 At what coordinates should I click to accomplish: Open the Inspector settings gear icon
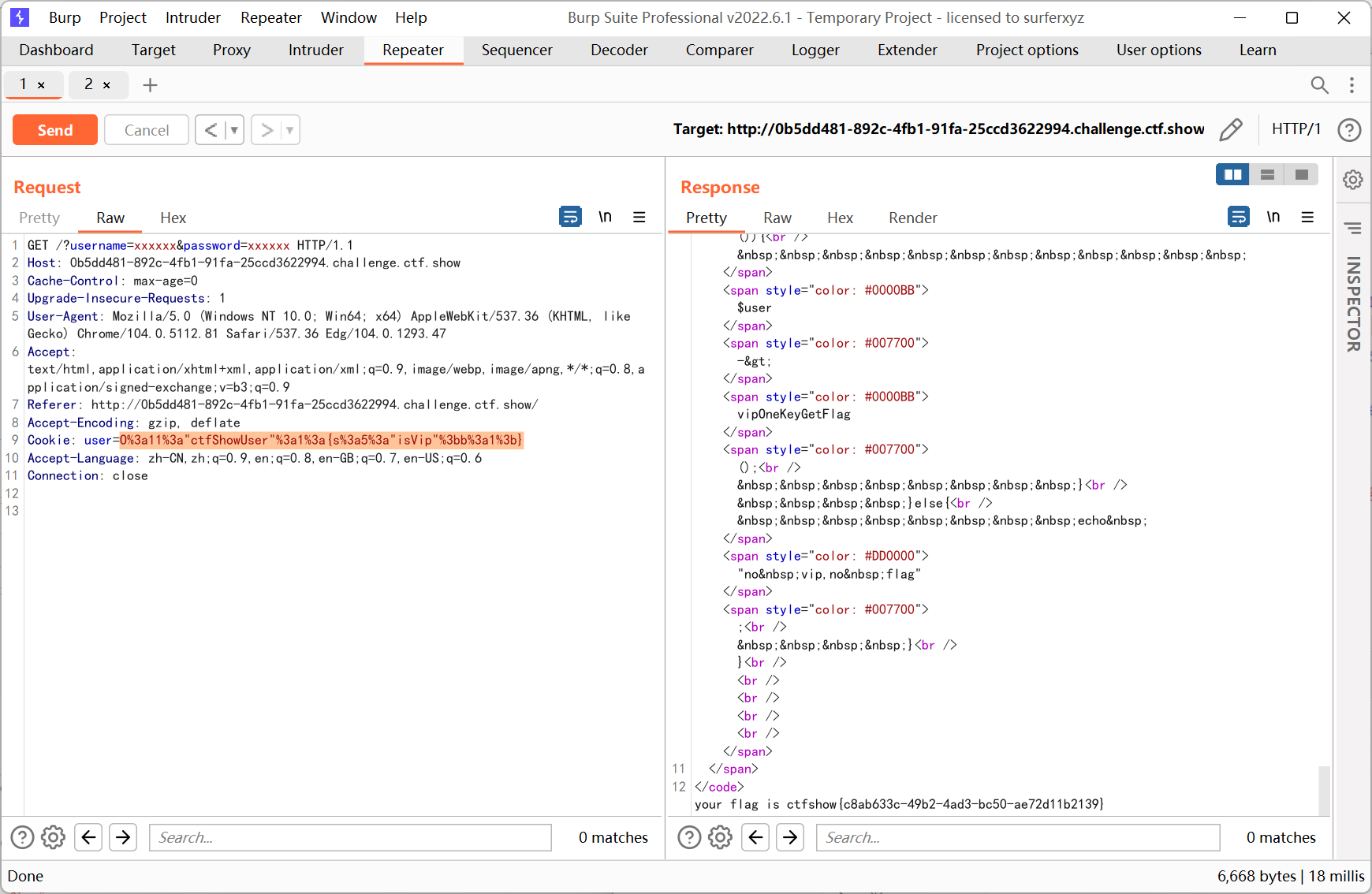[1353, 180]
